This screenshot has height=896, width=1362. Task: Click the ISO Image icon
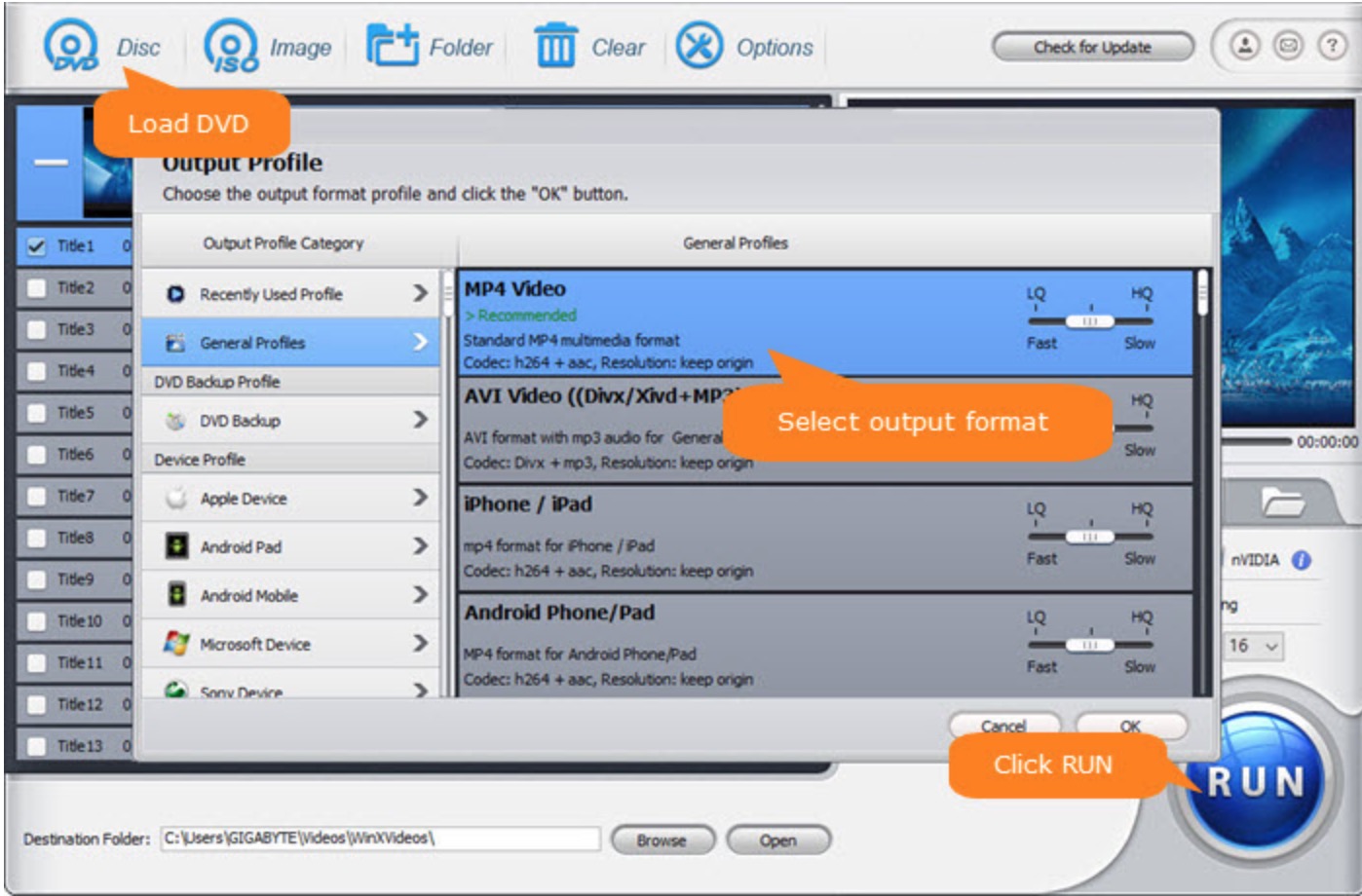point(231,49)
